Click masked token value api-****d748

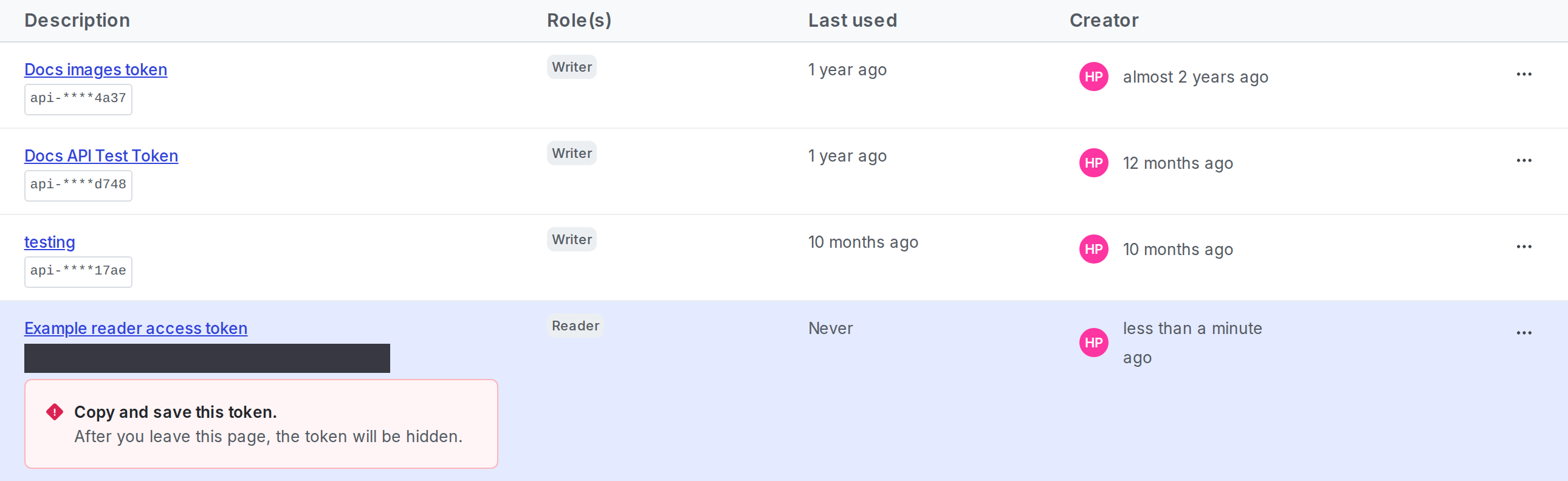tap(78, 185)
